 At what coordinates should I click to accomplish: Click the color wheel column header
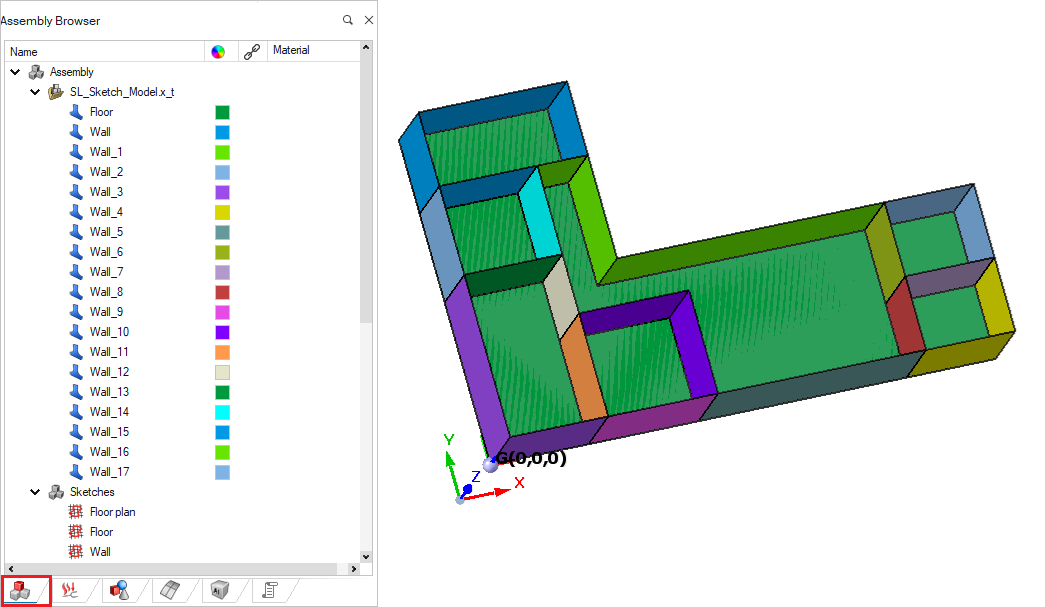(218, 51)
